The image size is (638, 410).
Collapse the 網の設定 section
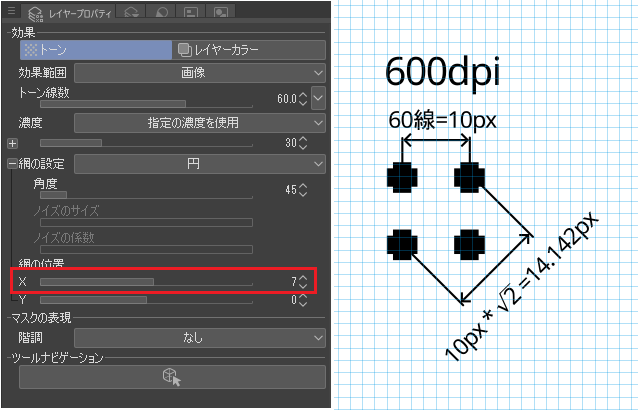pos(12,163)
